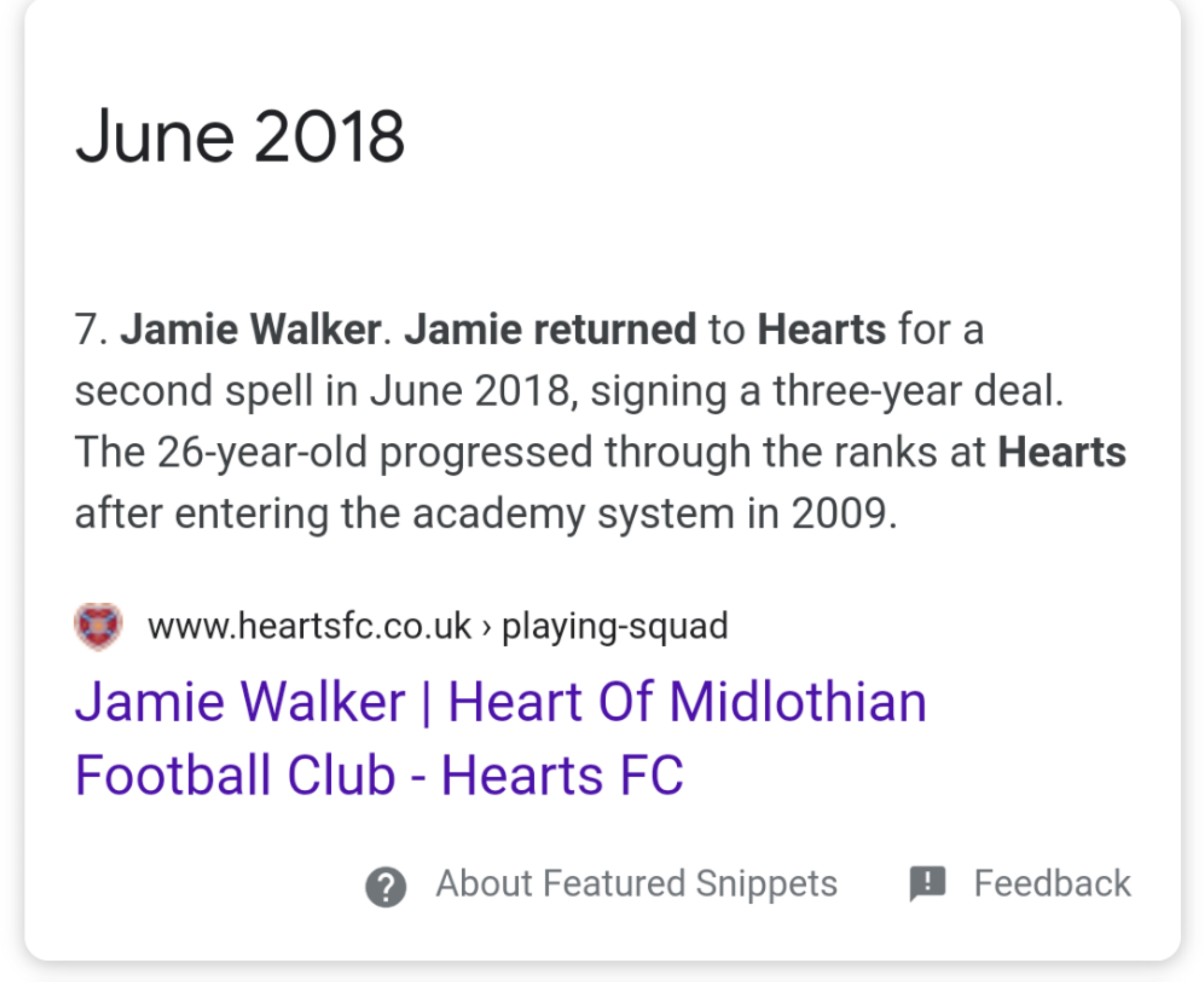Click the year 2009 in snippet
This screenshot has width=1204, height=982.
click(x=838, y=513)
